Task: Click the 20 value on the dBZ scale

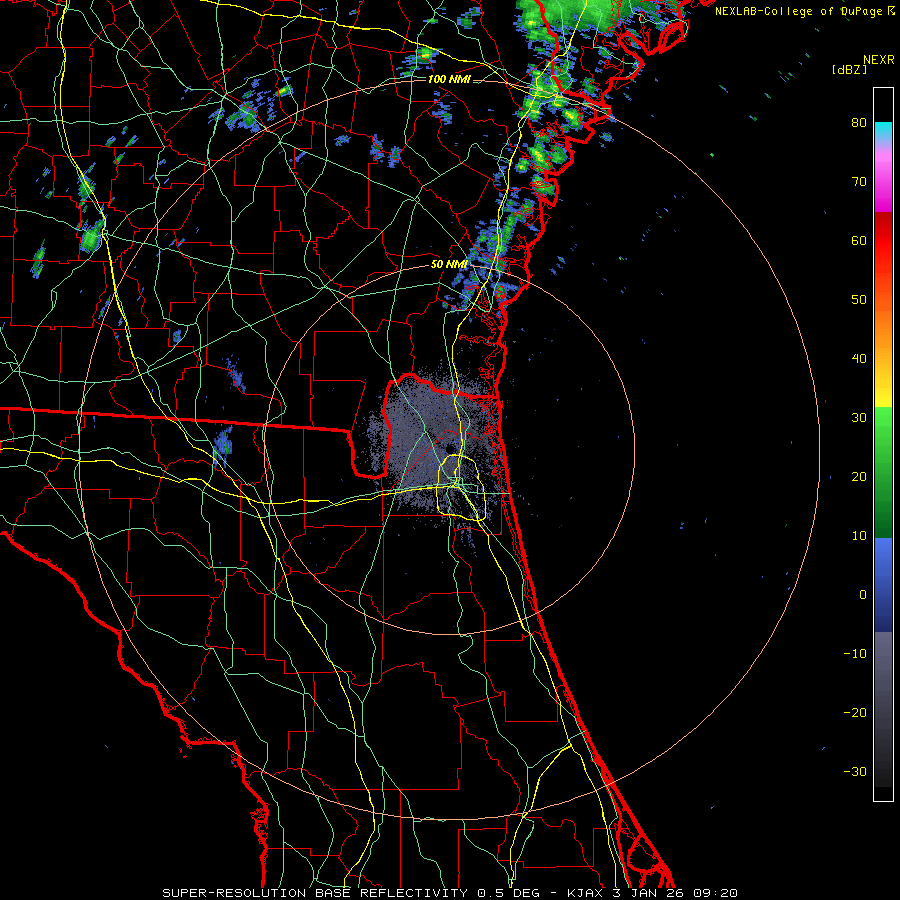Action: tap(859, 477)
